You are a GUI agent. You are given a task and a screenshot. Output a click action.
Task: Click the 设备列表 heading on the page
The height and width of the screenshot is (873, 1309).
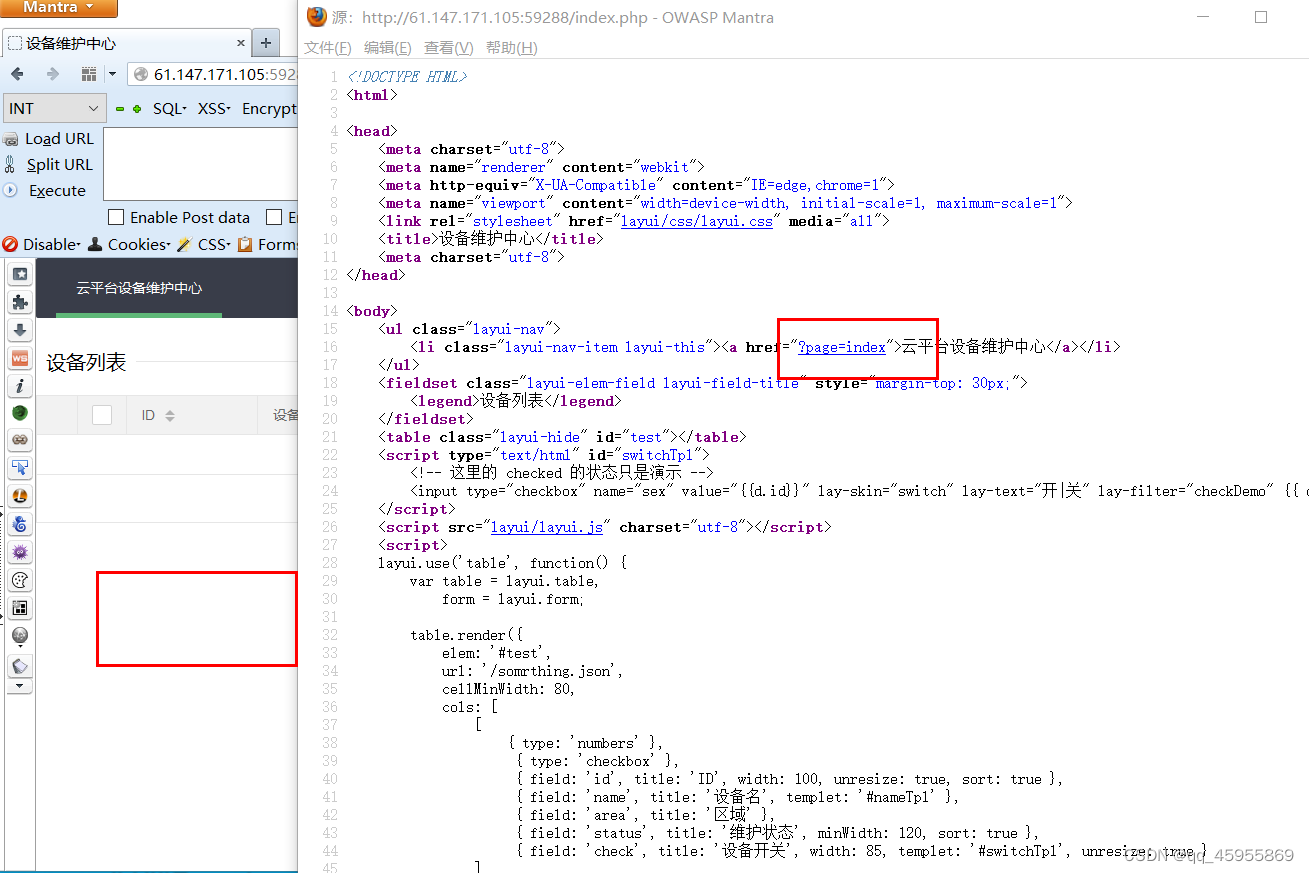87,363
